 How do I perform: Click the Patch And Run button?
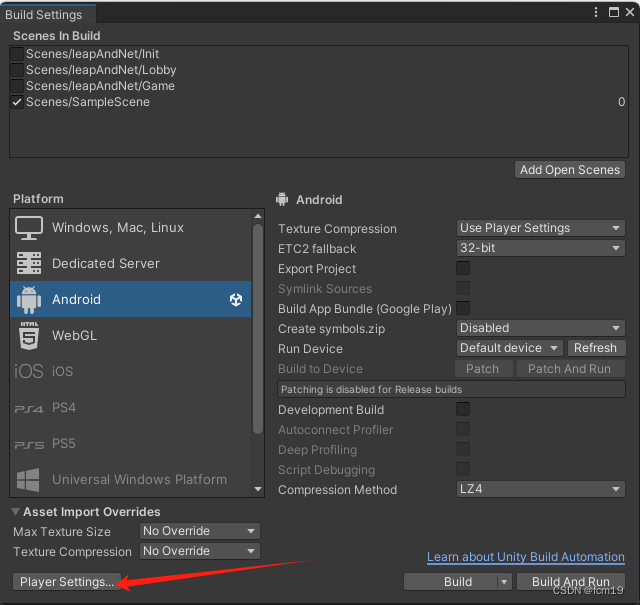pyautogui.click(x=570, y=369)
